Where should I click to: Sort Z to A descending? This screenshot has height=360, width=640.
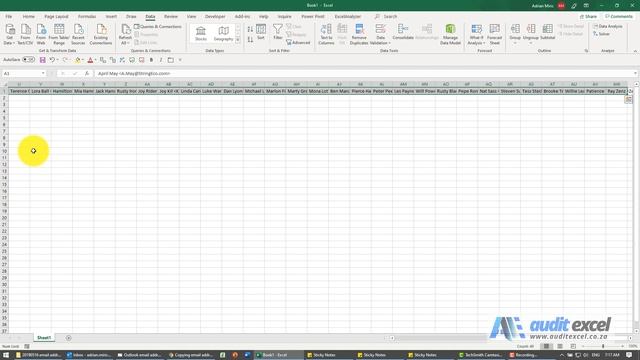pos(250,40)
